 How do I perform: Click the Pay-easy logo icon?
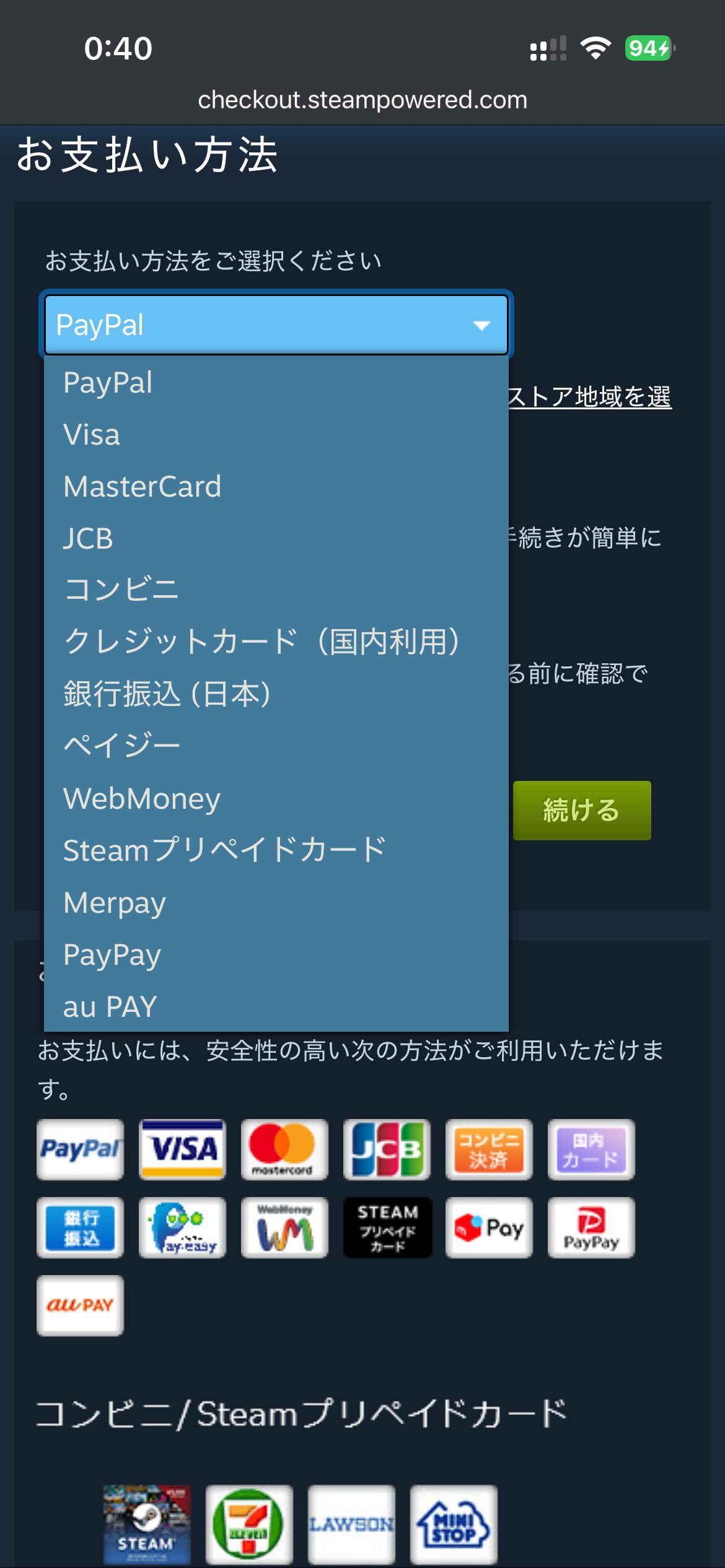[x=182, y=1227]
